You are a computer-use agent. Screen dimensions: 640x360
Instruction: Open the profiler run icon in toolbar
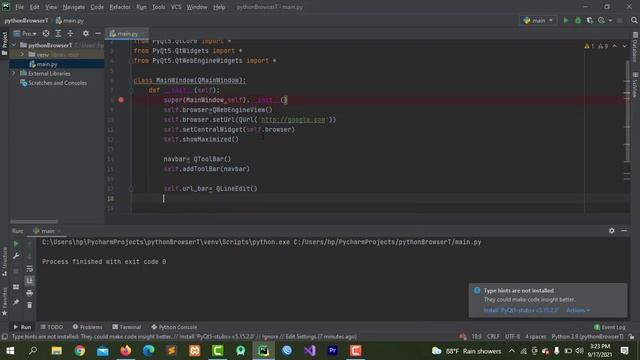pyautogui.click(x=601, y=20)
